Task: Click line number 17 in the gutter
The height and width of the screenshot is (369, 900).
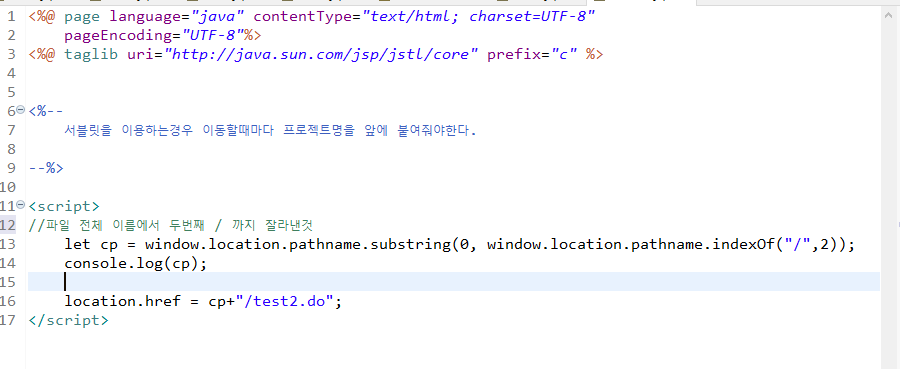Action: (8, 320)
